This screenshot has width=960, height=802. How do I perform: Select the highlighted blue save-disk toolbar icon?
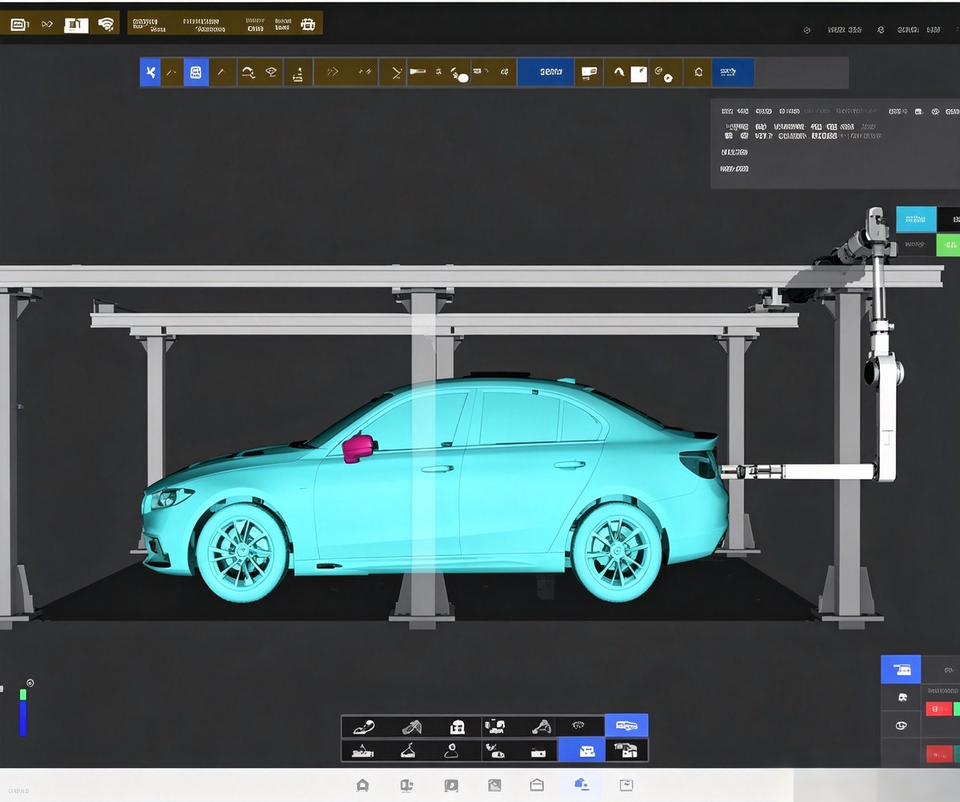[196, 72]
